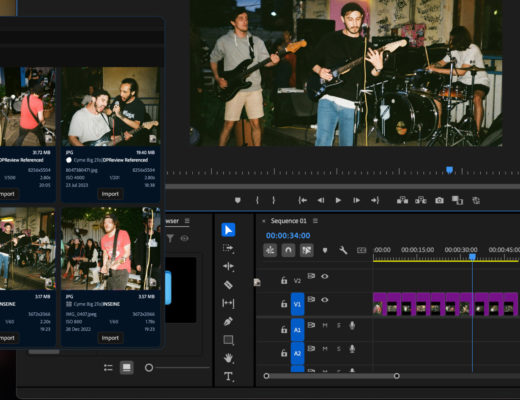Adjust Media Browser thumbnail zoom slider

coord(149,368)
